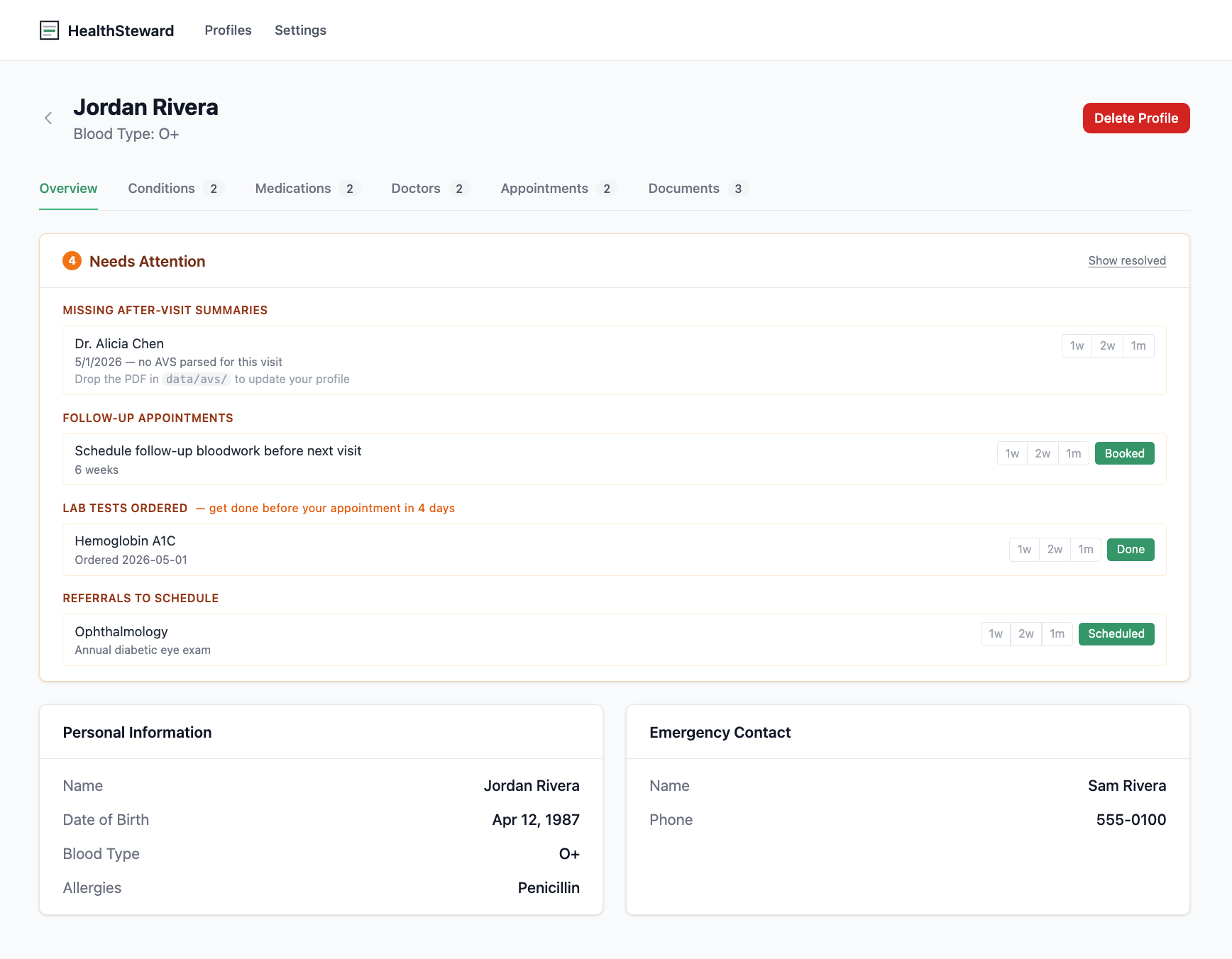Switch to the Medications tab
Image resolution: width=1232 pixels, height=959 pixels.
[308, 189]
